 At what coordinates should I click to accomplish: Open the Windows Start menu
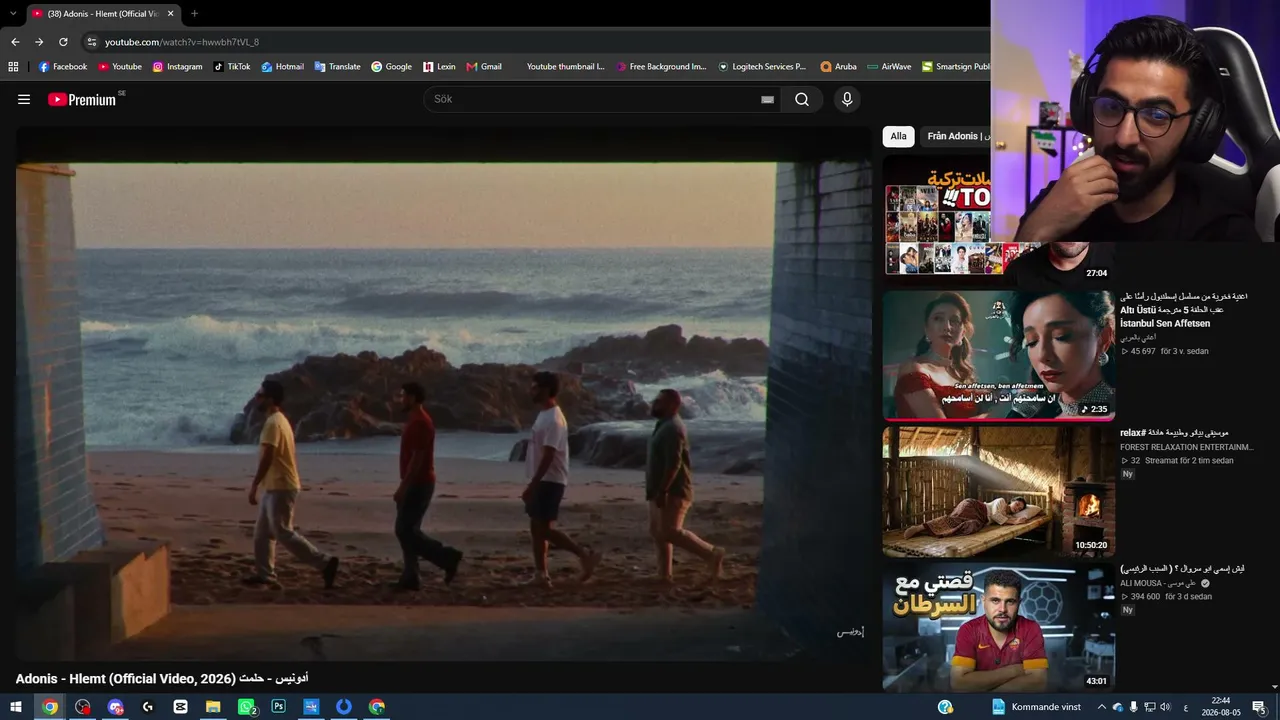(16, 707)
